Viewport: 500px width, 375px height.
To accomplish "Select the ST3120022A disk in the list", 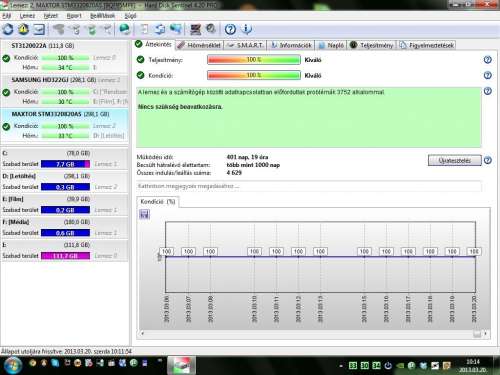I will point(64,57).
